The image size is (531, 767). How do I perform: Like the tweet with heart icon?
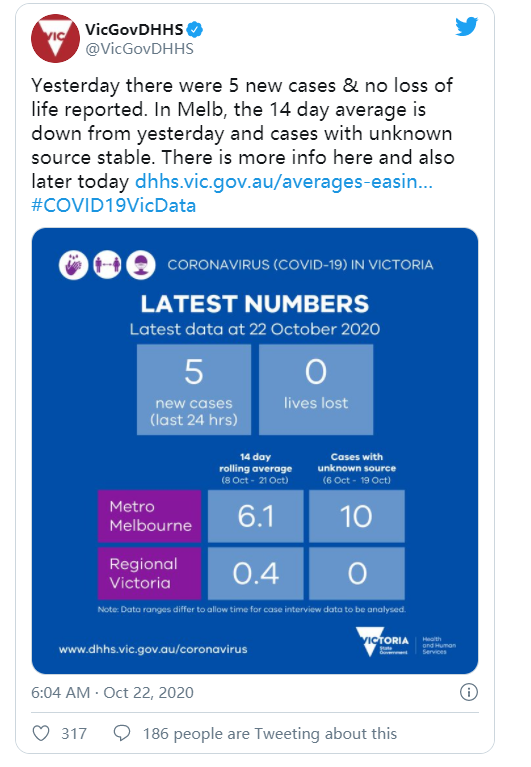pos(41,733)
